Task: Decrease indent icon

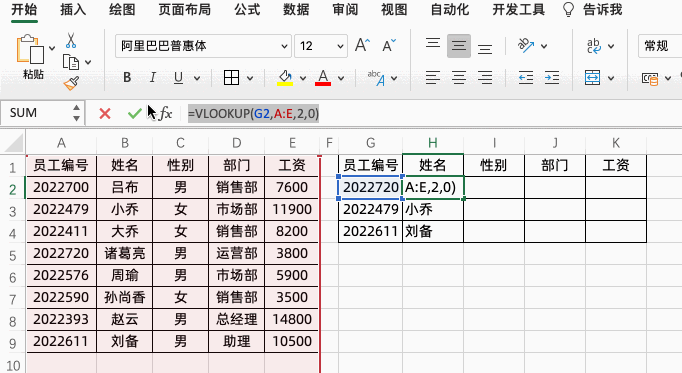Action: click(x=526, y=78)
